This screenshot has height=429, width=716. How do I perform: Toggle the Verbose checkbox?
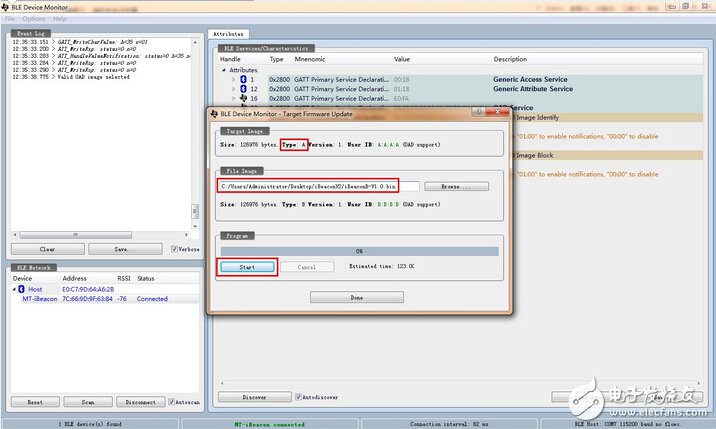coord(174,249)
